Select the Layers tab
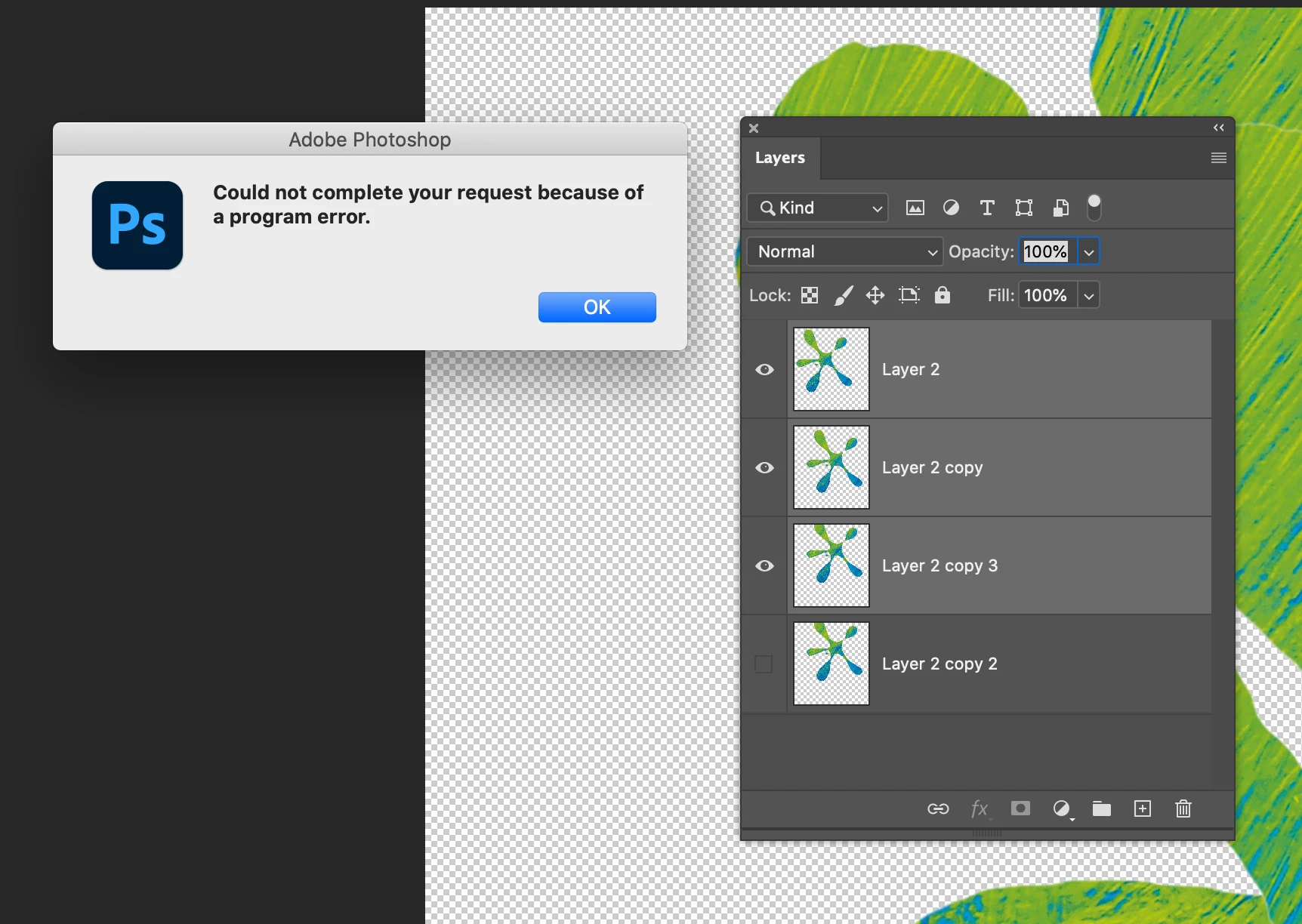 (x=780, y=158)
